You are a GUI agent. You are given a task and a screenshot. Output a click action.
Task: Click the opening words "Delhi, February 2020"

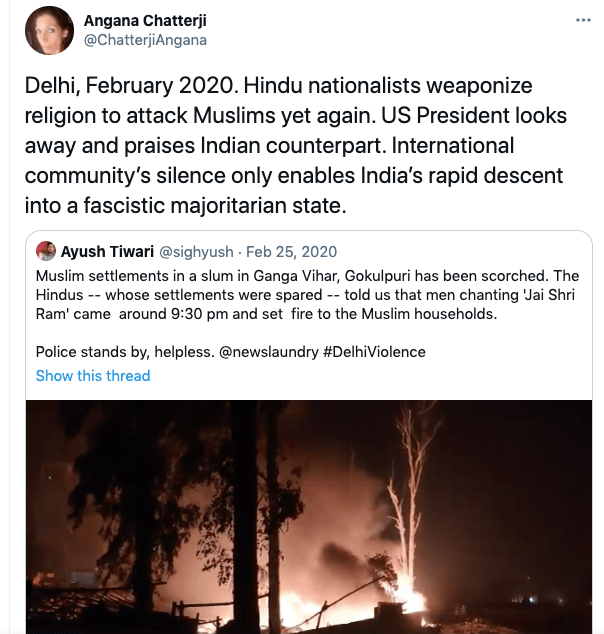coord(110,87)
